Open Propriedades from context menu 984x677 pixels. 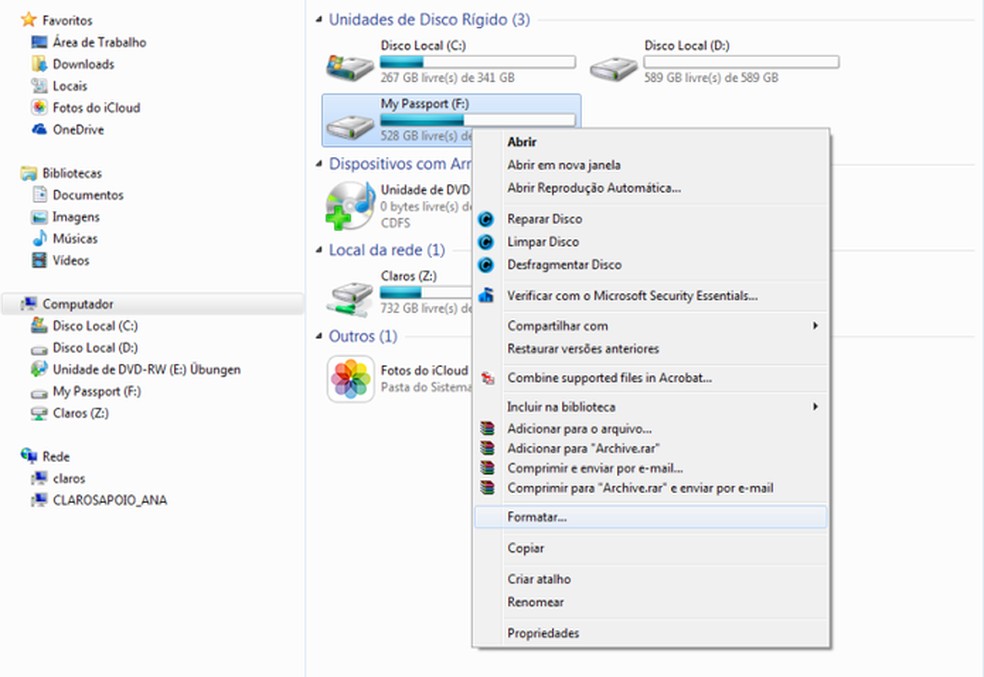tap(651, 633)
